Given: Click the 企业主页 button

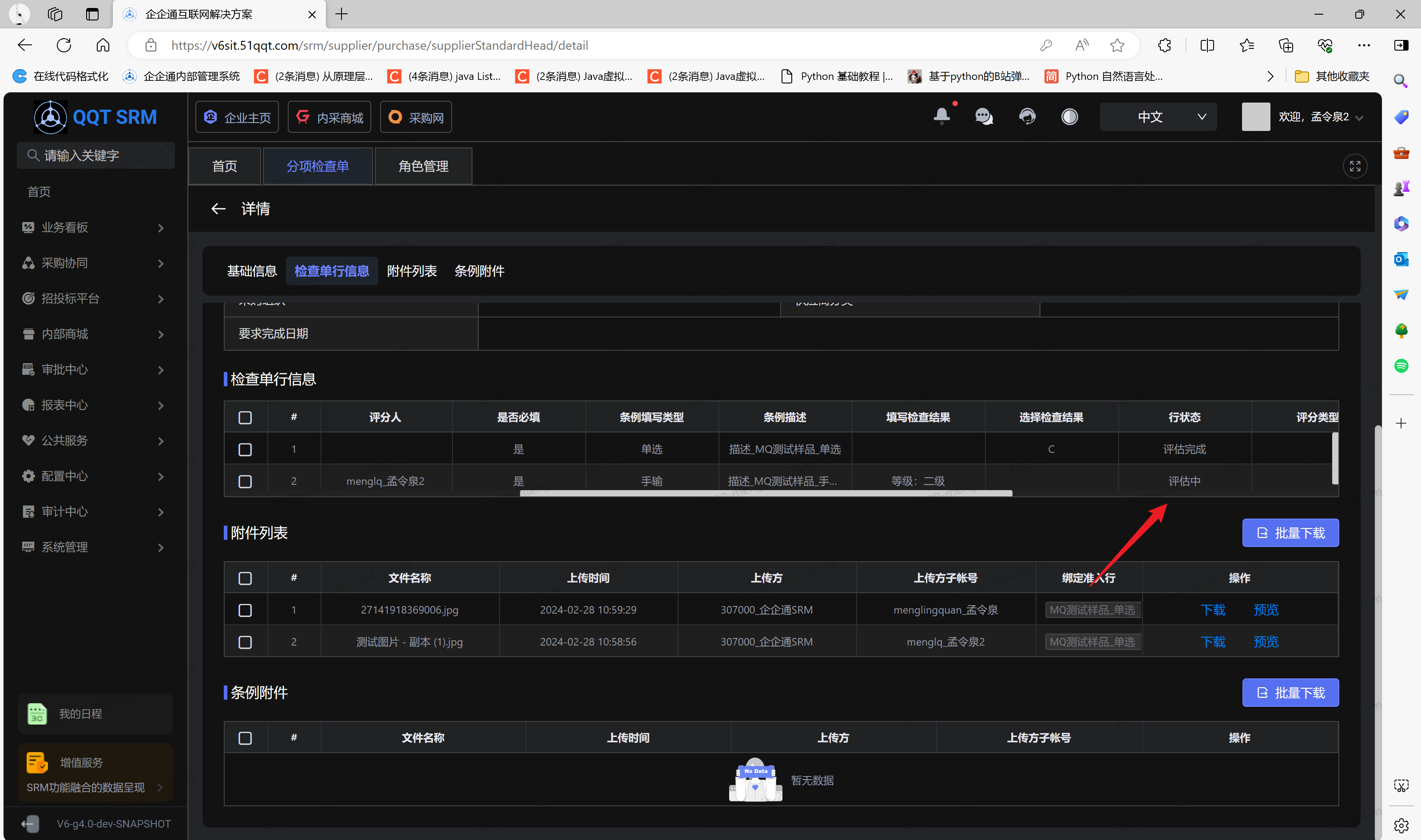Looking at the screenshot, I should pos(237,117).
